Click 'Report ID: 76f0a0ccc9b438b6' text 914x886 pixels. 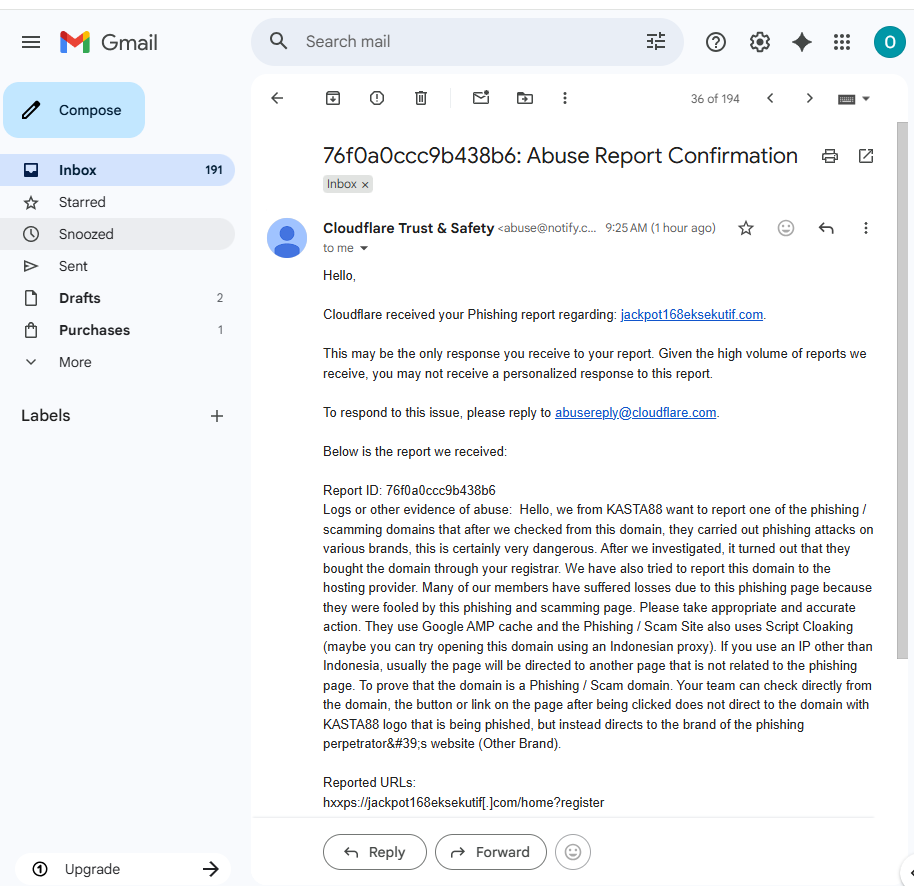click(409, 491)
